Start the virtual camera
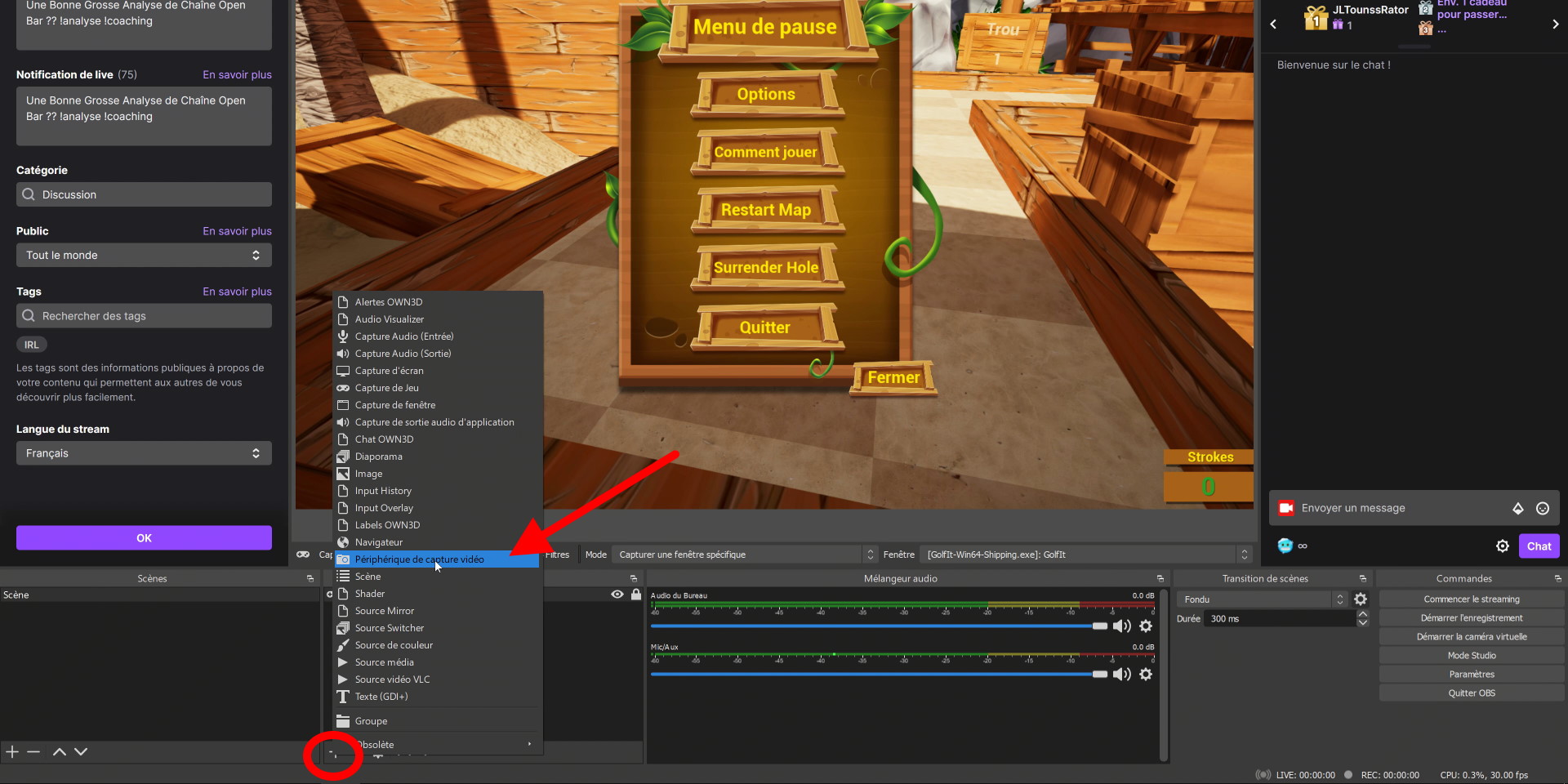Screen dimensions: 1568x784 point(1472,636)
